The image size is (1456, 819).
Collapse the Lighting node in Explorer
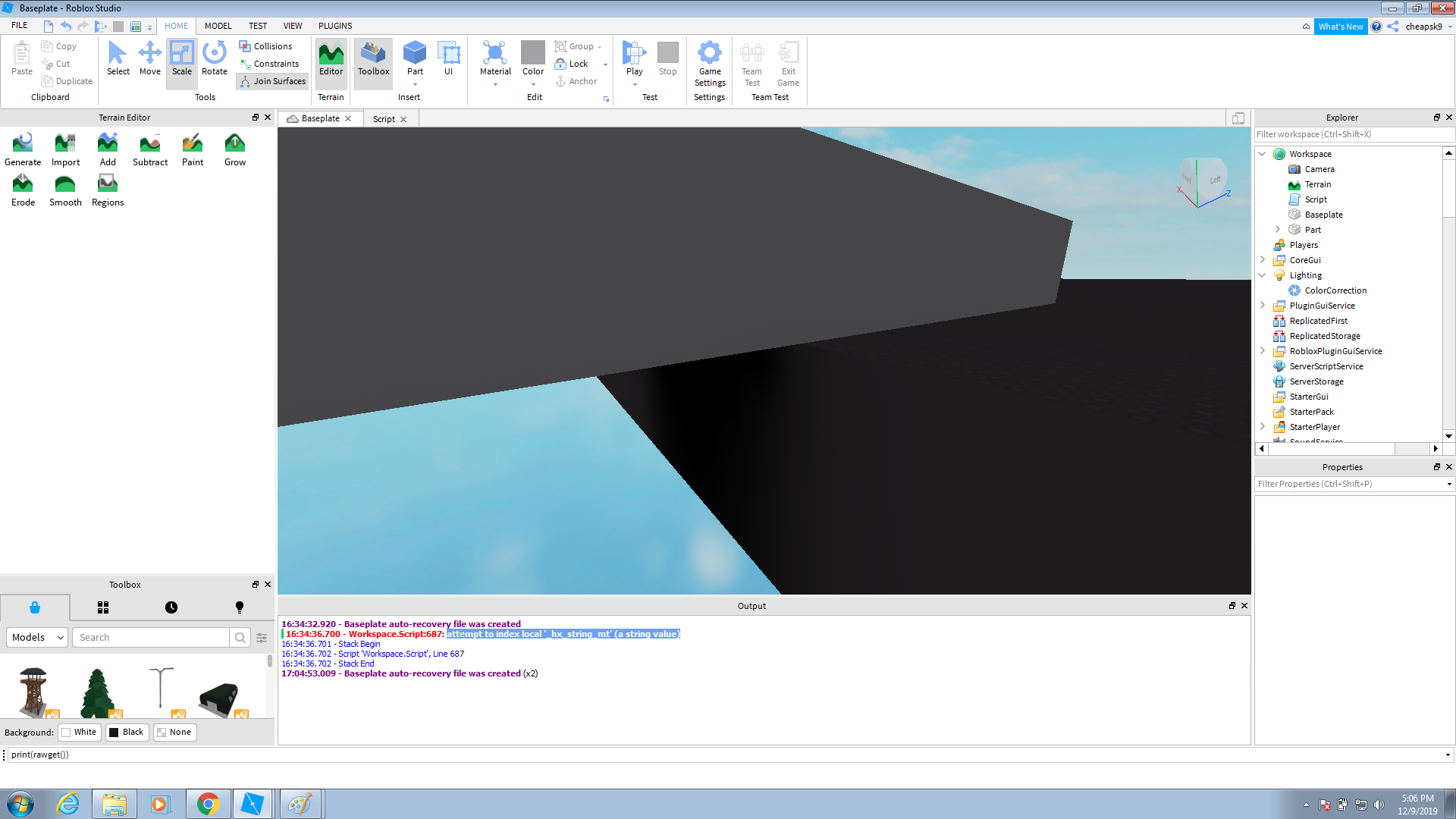pos(1263,275)
